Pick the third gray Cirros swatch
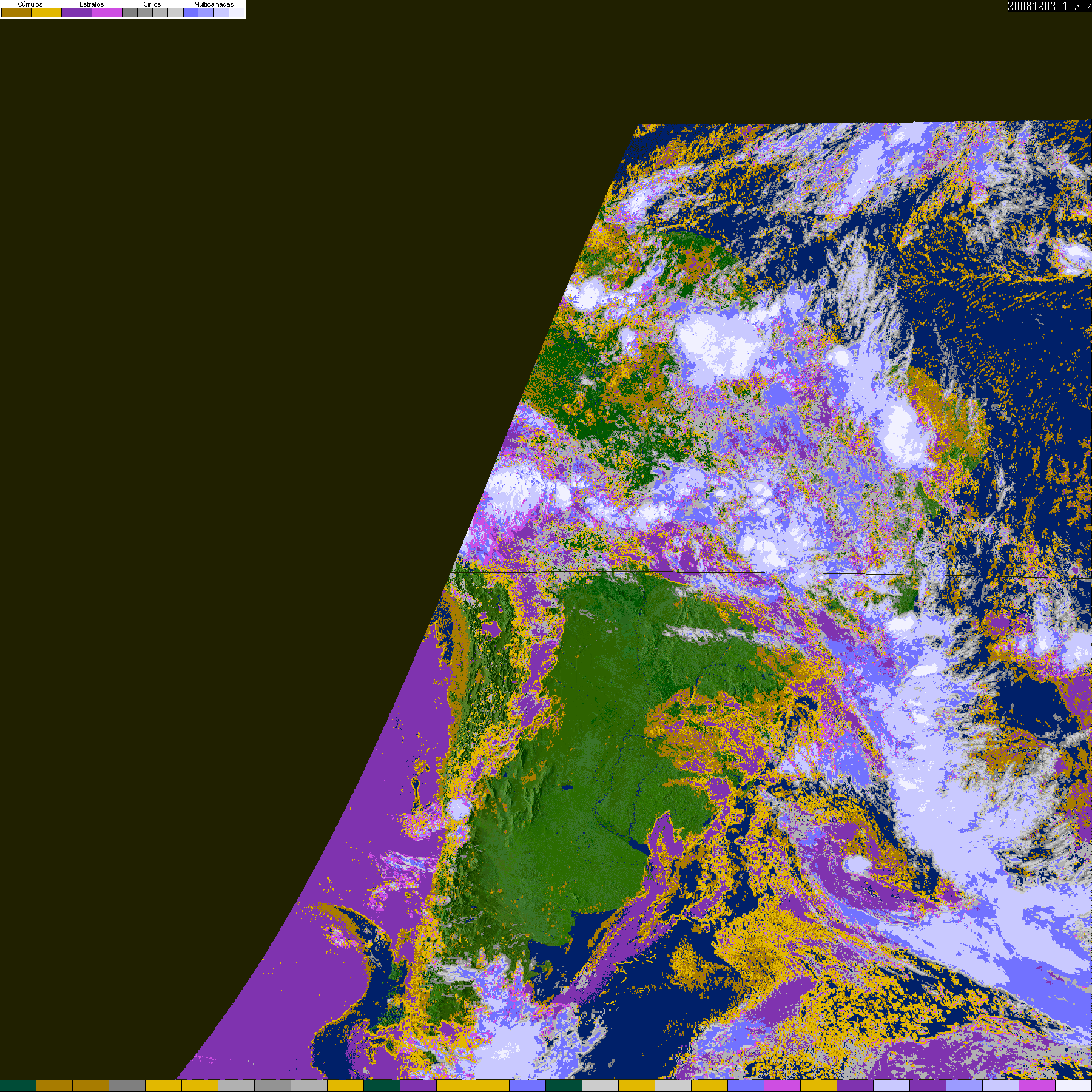The height and width of the screenshot is (1092, 1092). coord(160,13)
